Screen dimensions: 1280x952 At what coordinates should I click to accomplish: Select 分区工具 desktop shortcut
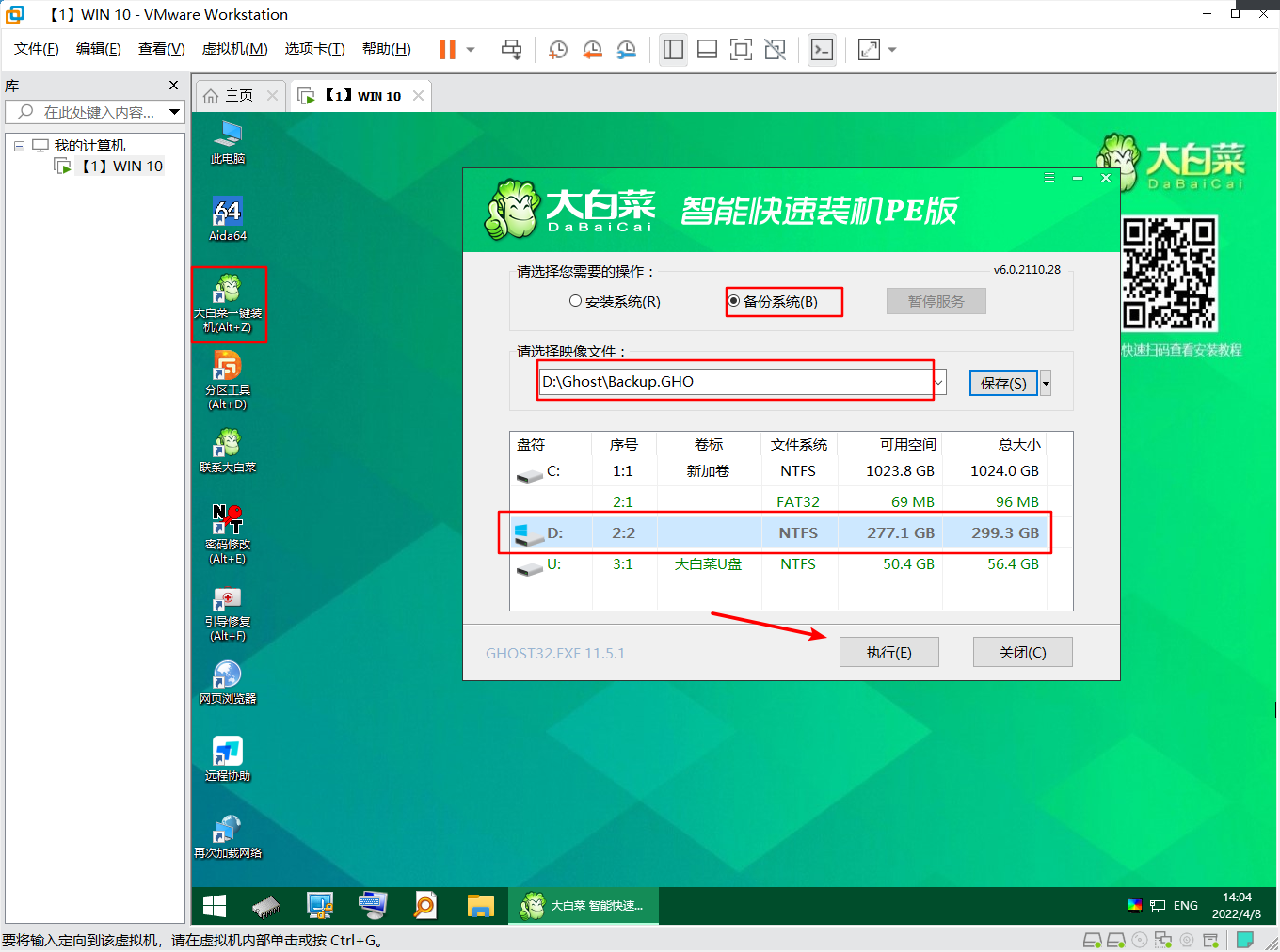(228, 380)
